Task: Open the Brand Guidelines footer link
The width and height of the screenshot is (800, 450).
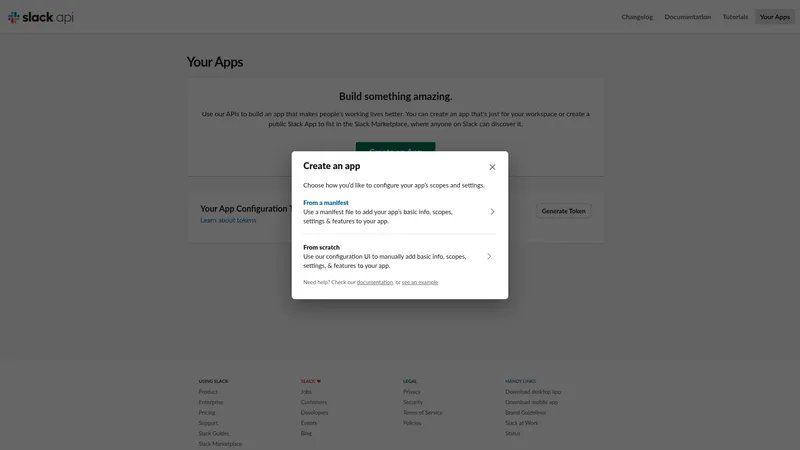Action: 526,412
